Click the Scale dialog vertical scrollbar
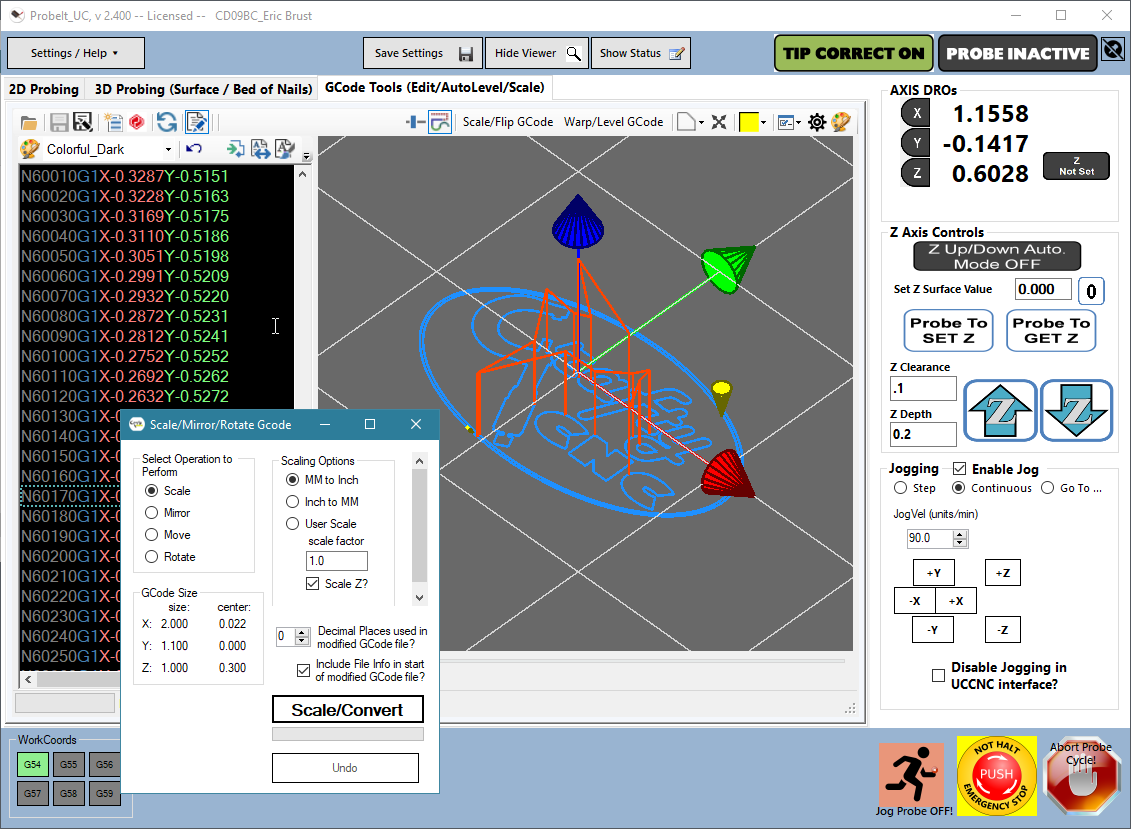The width and height of the screenshot is (1131, 829). [x=420, y=529]
